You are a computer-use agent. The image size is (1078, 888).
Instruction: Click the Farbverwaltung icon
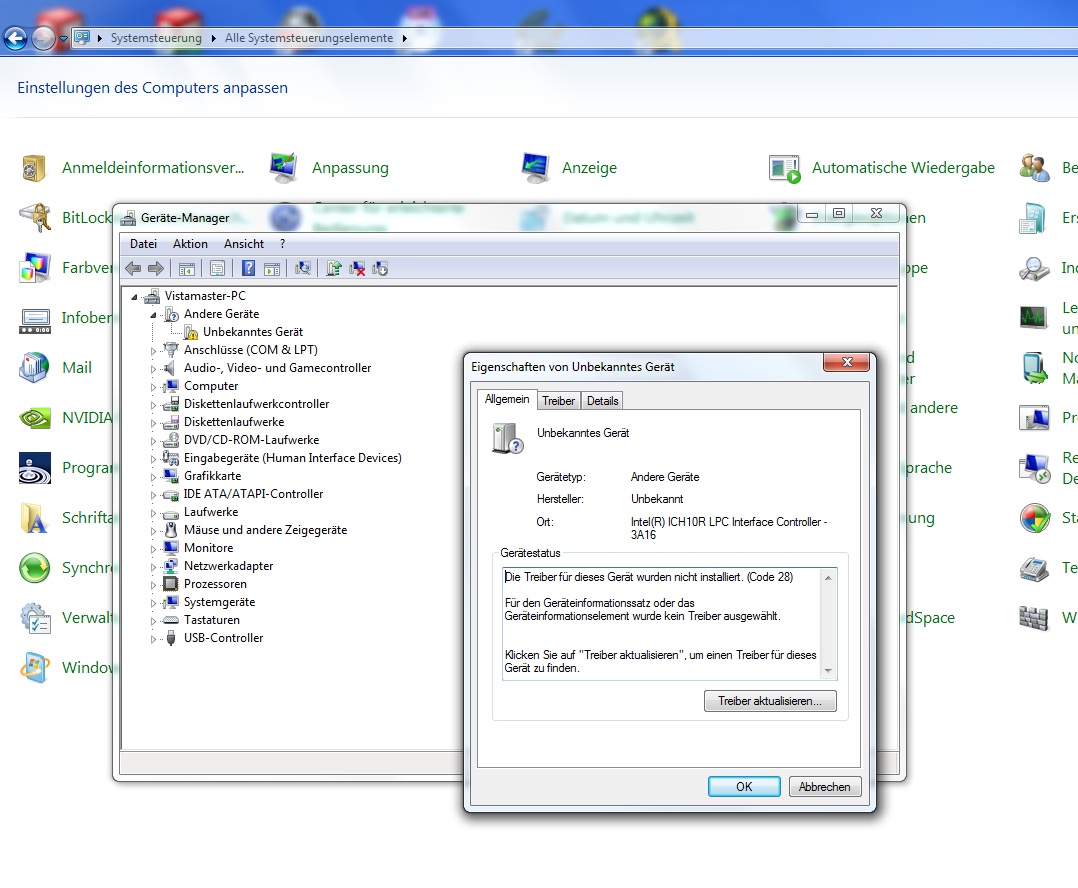pos(34,268)
